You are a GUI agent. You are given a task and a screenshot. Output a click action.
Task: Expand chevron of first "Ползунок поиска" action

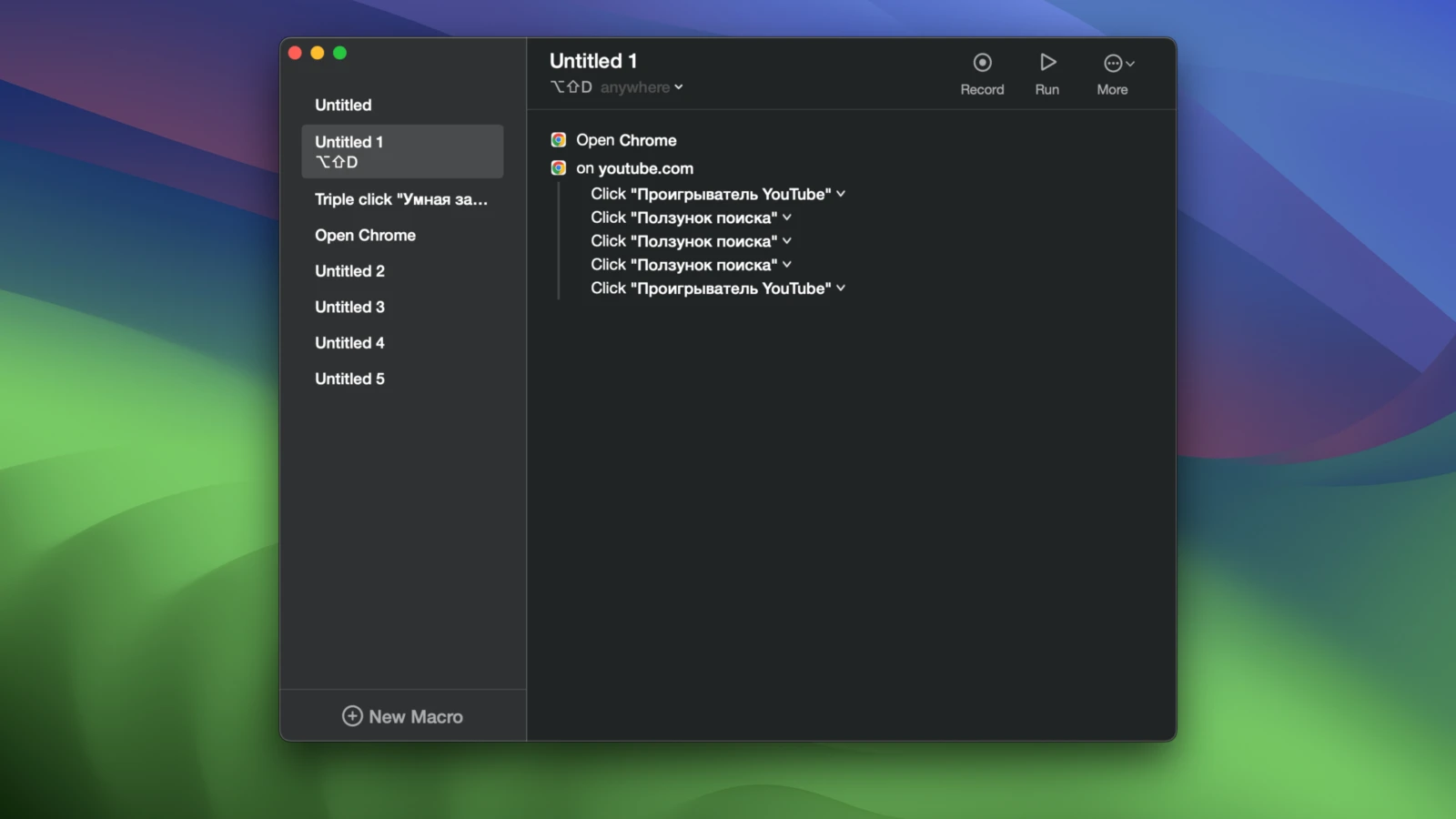[x=787, y=217]
